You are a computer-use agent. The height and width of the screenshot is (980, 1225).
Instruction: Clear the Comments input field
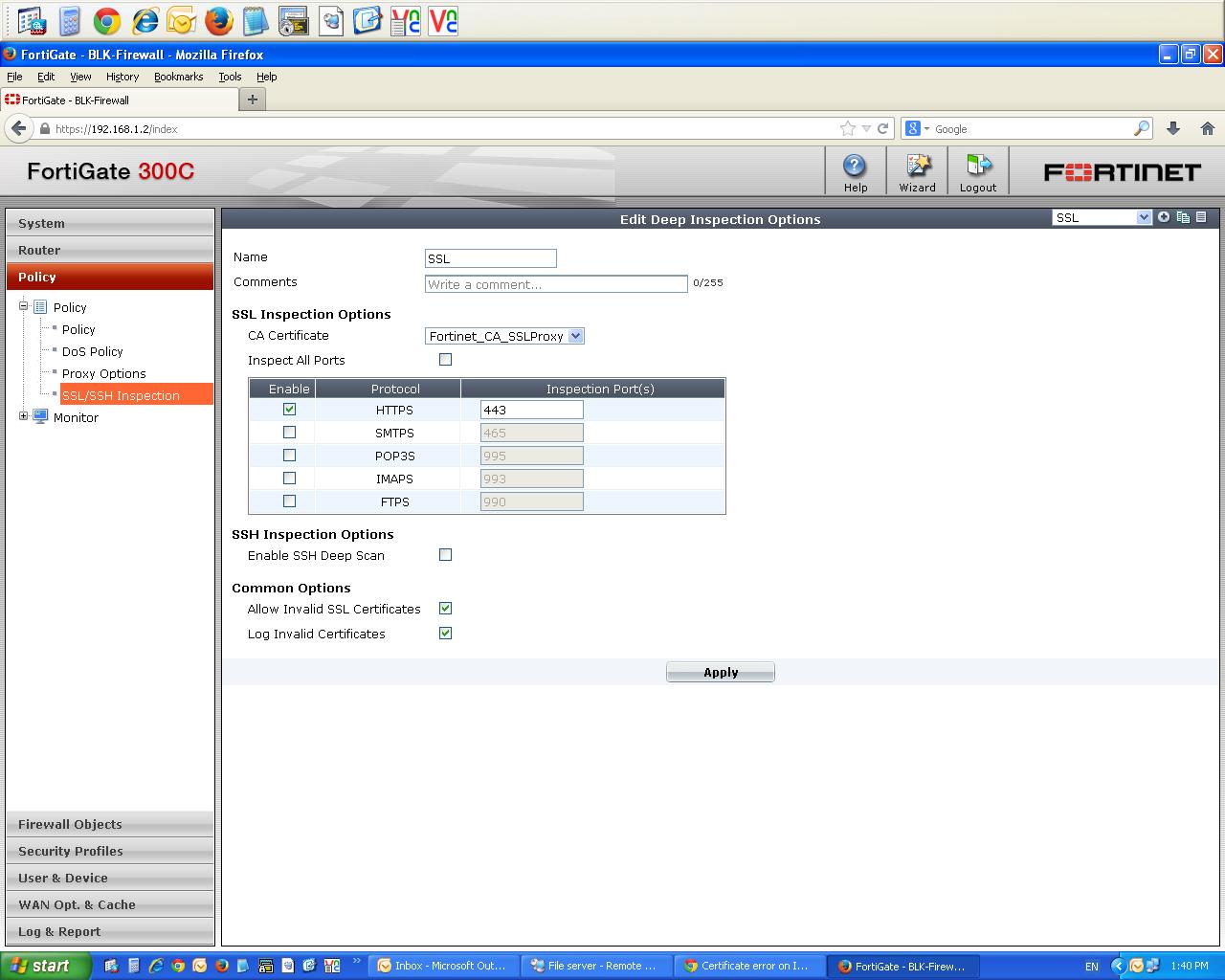click(x=555, y=283)
